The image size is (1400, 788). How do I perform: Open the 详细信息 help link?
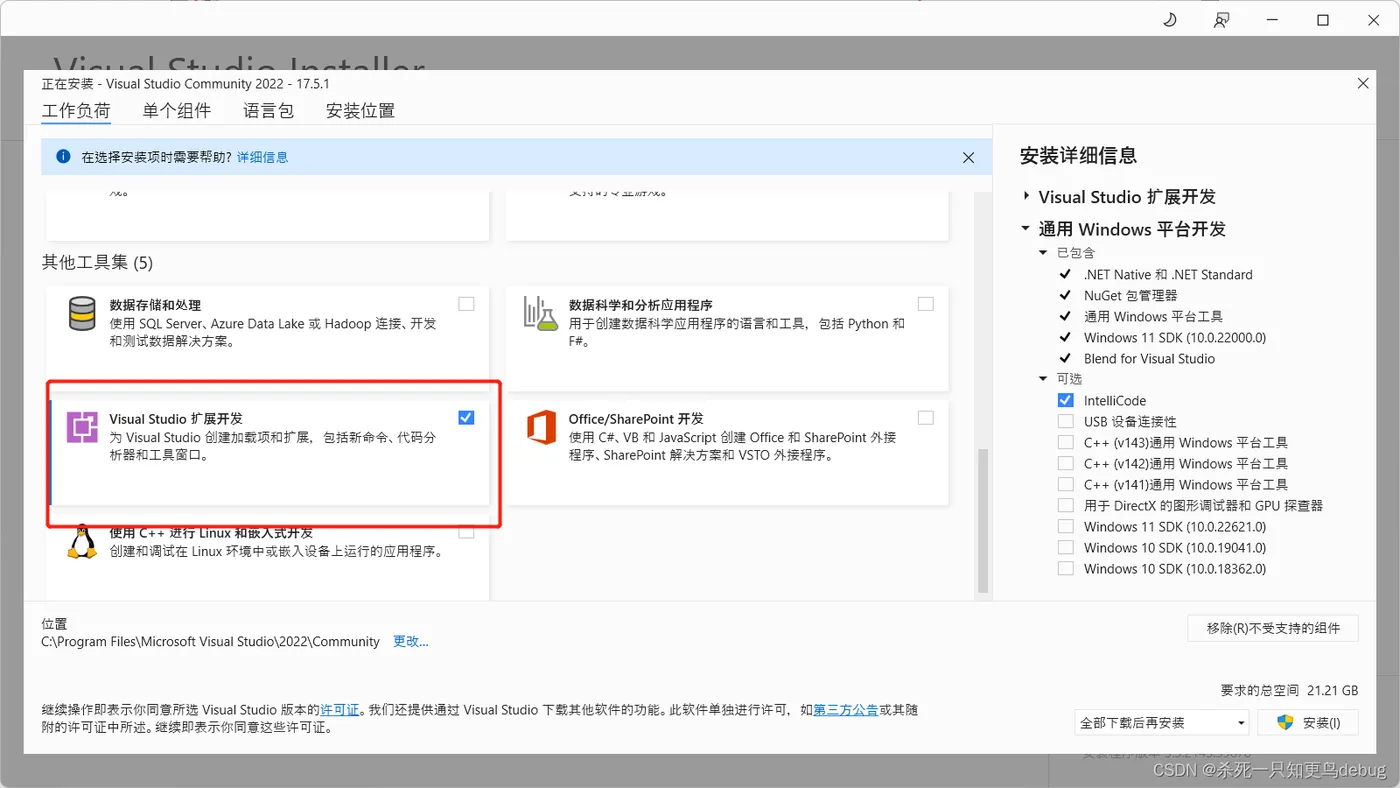[263, 157]
